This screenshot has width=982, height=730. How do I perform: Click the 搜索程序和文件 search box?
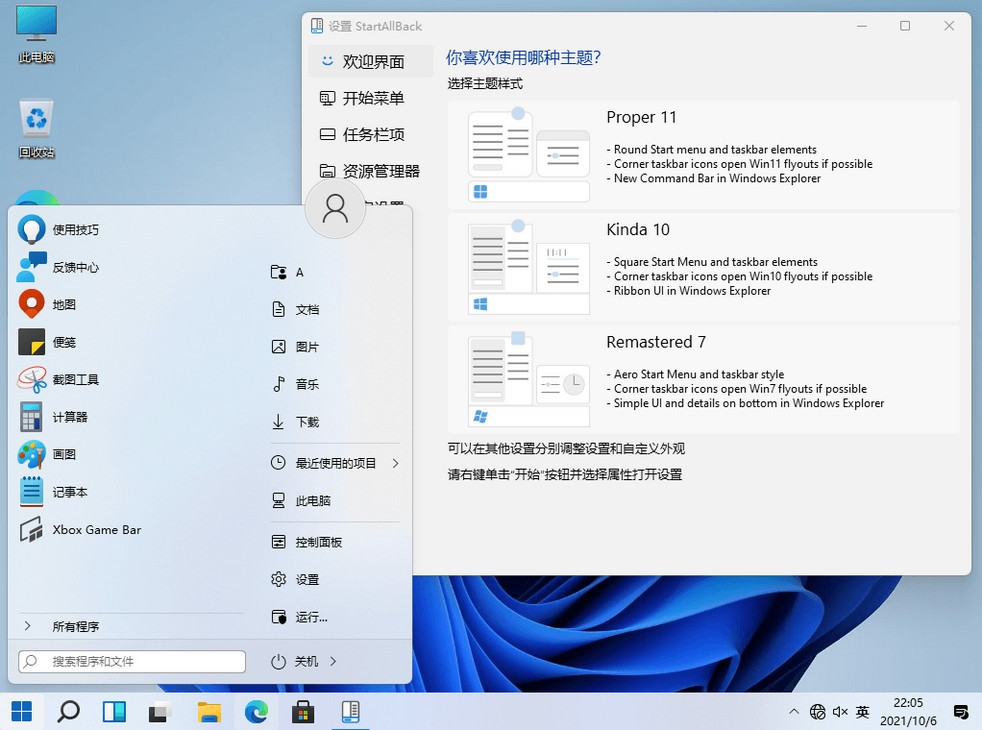[132, 661]
